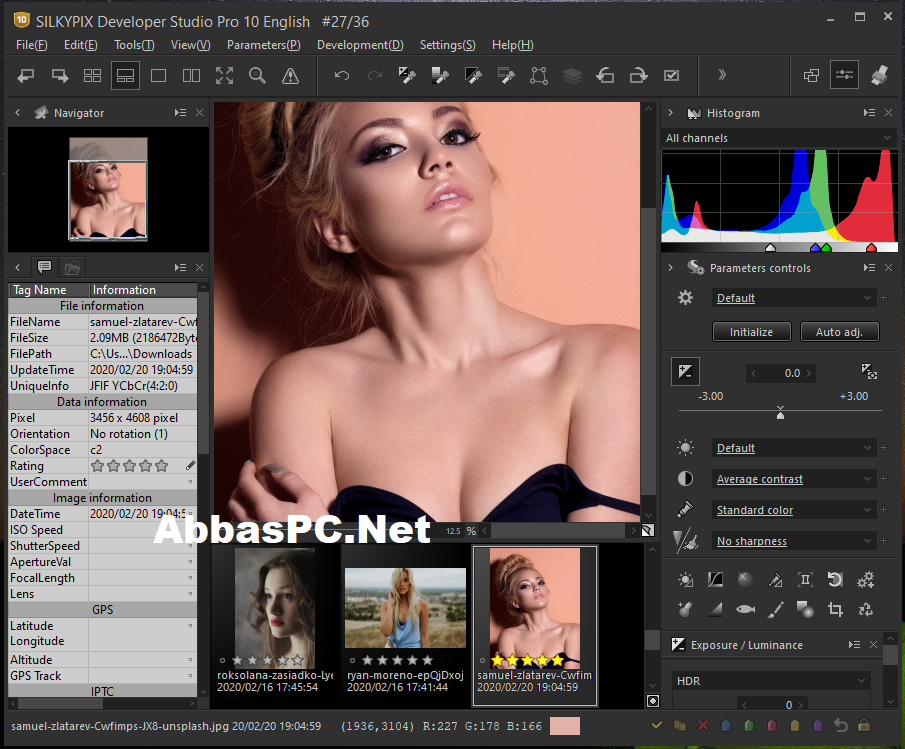Open the Average contrast dropdown
Image resolution: width=905 pixels, height=749 pixels.
794,479
